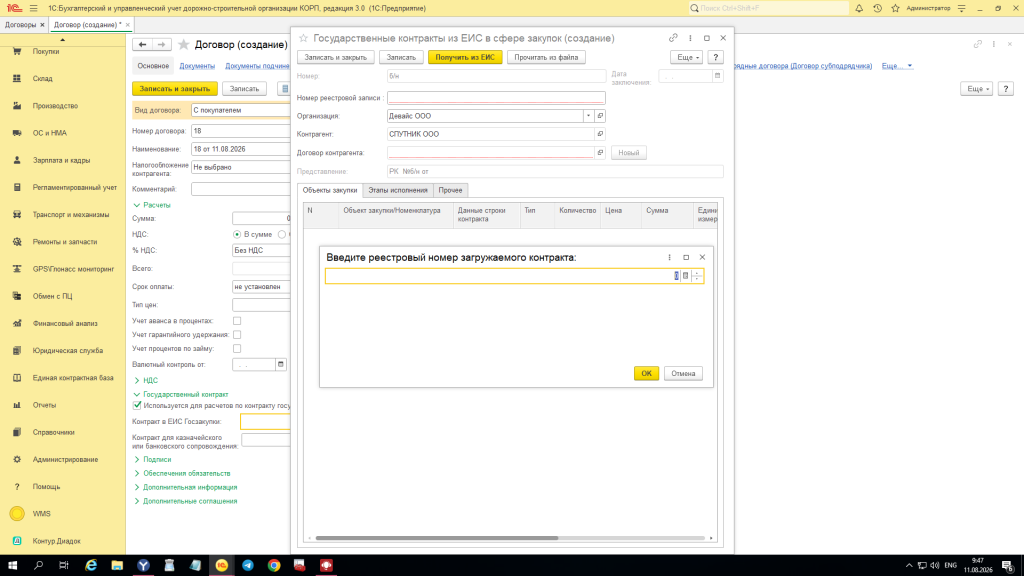The image size is (1024, 576).
Task: Open calendar for Дата заключения field
Action: tap(717, 76)
